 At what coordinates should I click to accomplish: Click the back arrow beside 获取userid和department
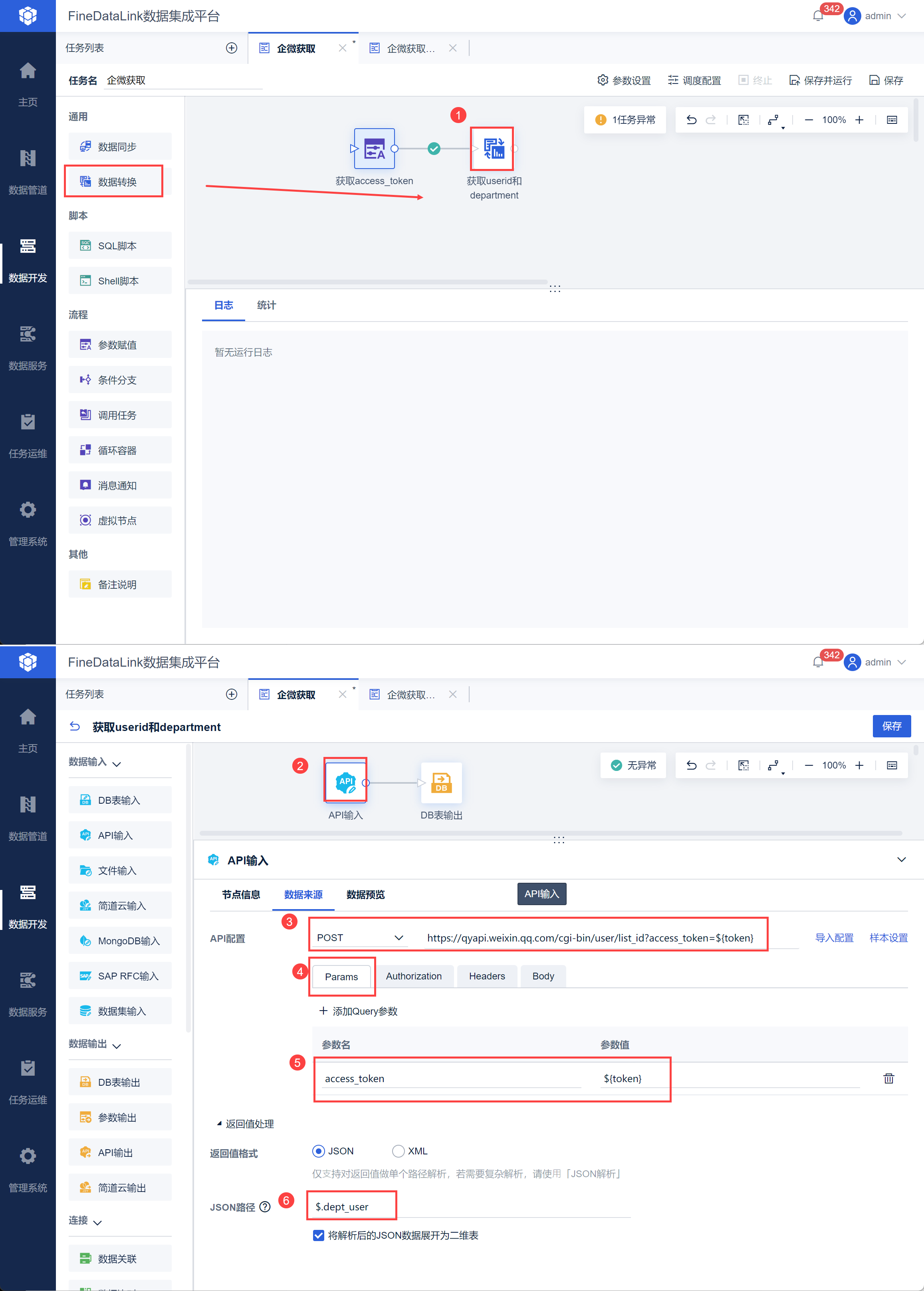coord(75,726)
